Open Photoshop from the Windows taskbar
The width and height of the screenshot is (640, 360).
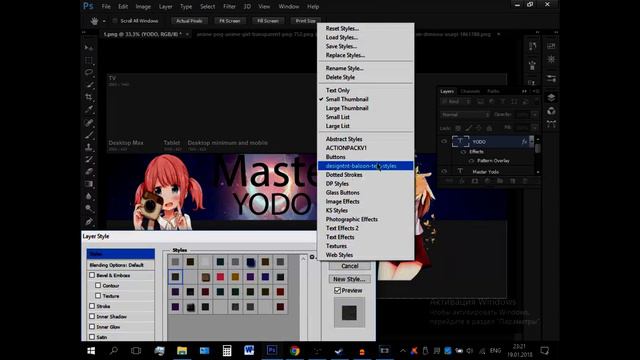click(x=272, y=350)
